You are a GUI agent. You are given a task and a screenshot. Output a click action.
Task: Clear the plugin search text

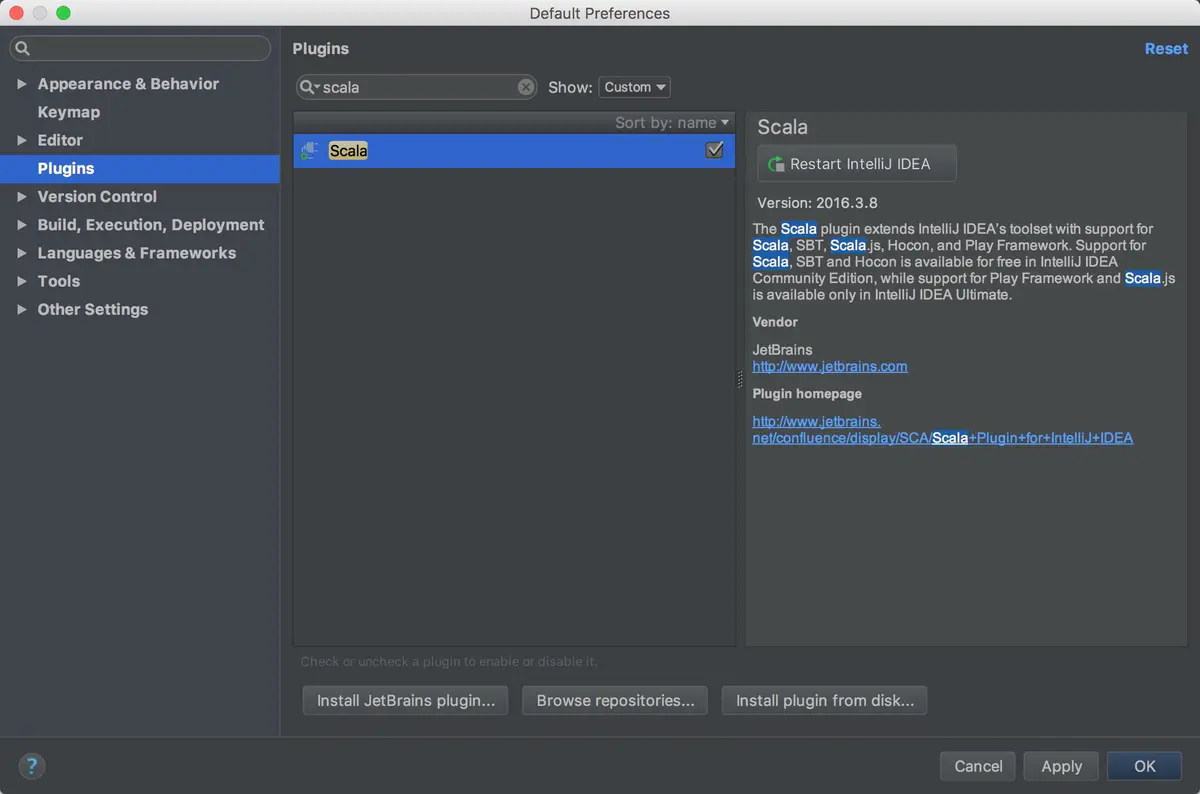click(x=526, y=87)
